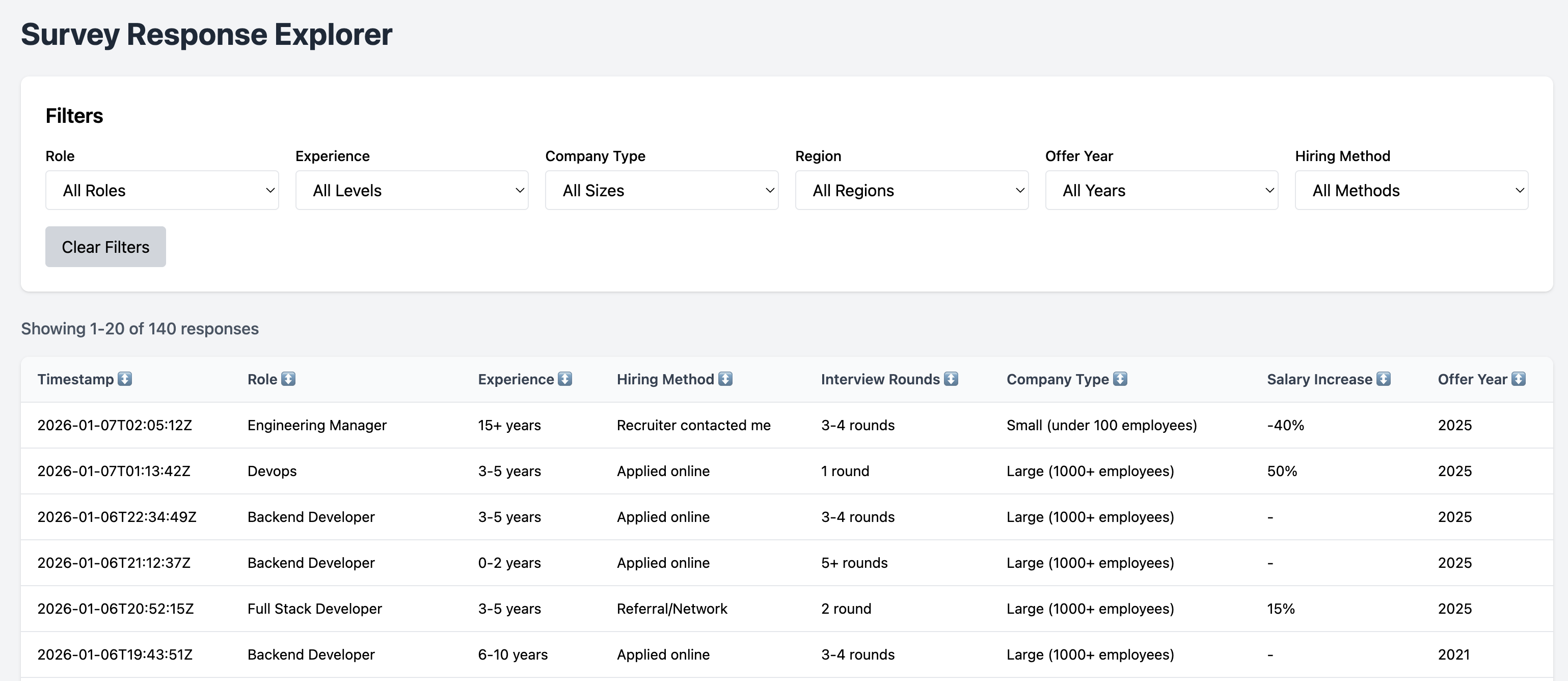1568x681 pixels.
Task: Click the Showing 1-20 responses text
Action: (x=140, y=328)
